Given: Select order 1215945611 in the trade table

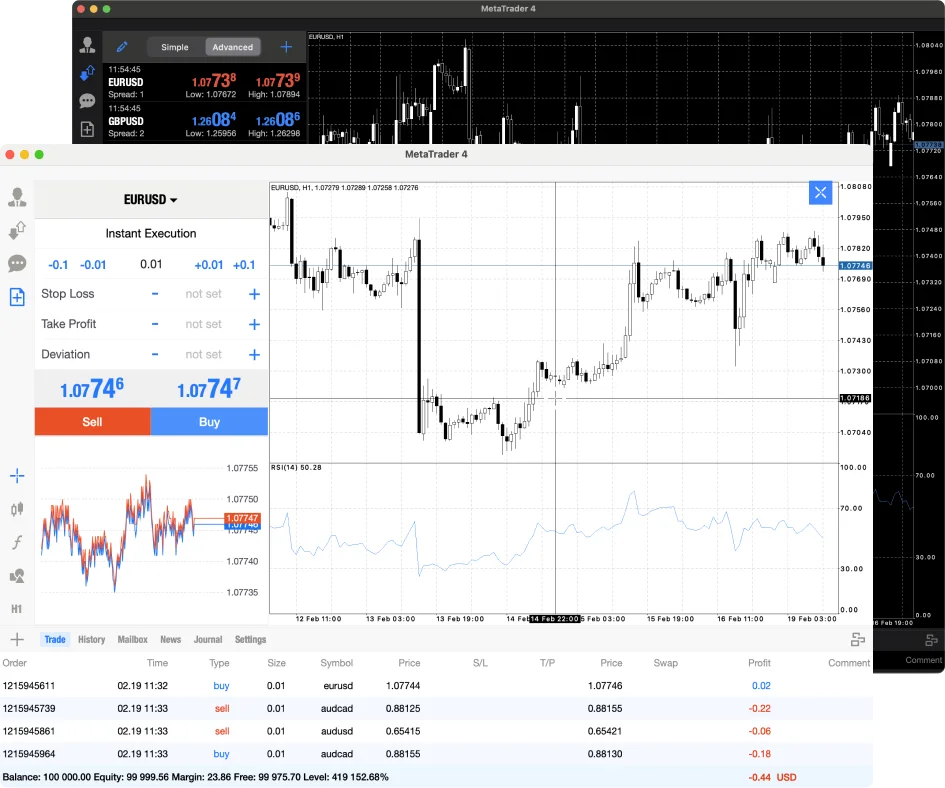Looking at the screenshot, I should coord(436,686).
